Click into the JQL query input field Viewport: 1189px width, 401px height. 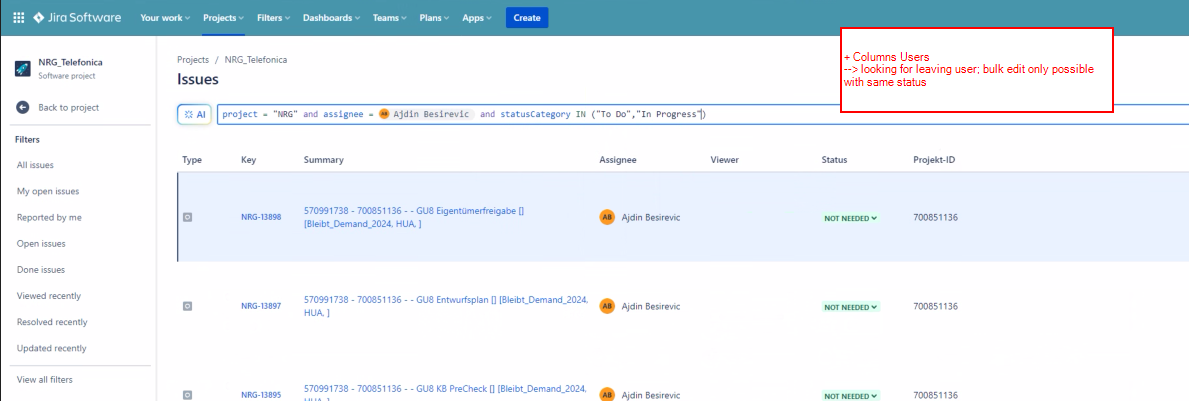[x=703, y=114]
